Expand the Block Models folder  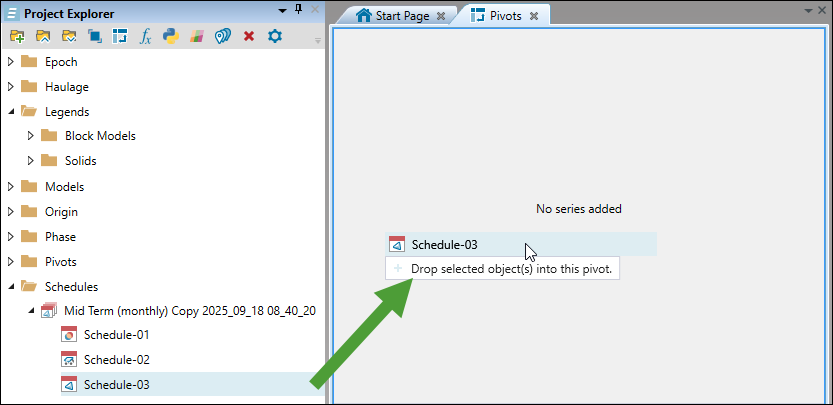31,136
